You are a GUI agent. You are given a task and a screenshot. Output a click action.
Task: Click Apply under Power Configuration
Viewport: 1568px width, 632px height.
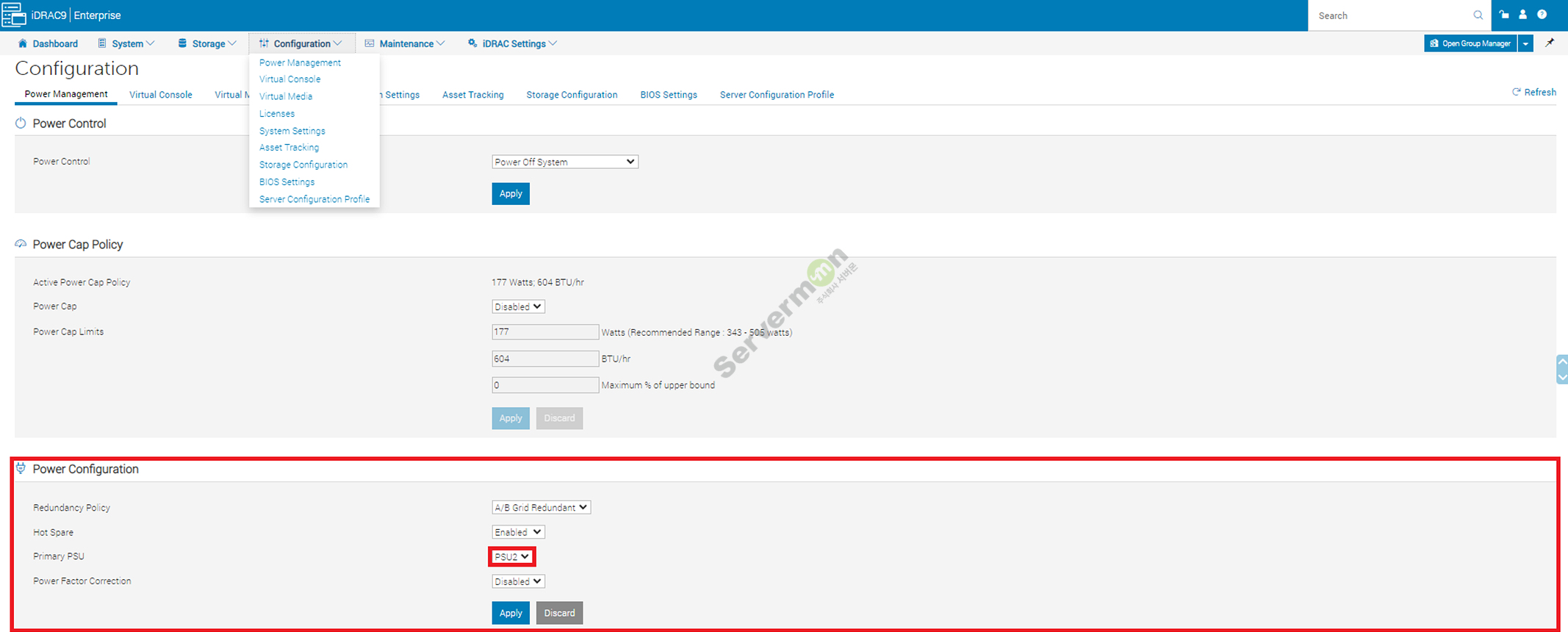coord(511,613)
